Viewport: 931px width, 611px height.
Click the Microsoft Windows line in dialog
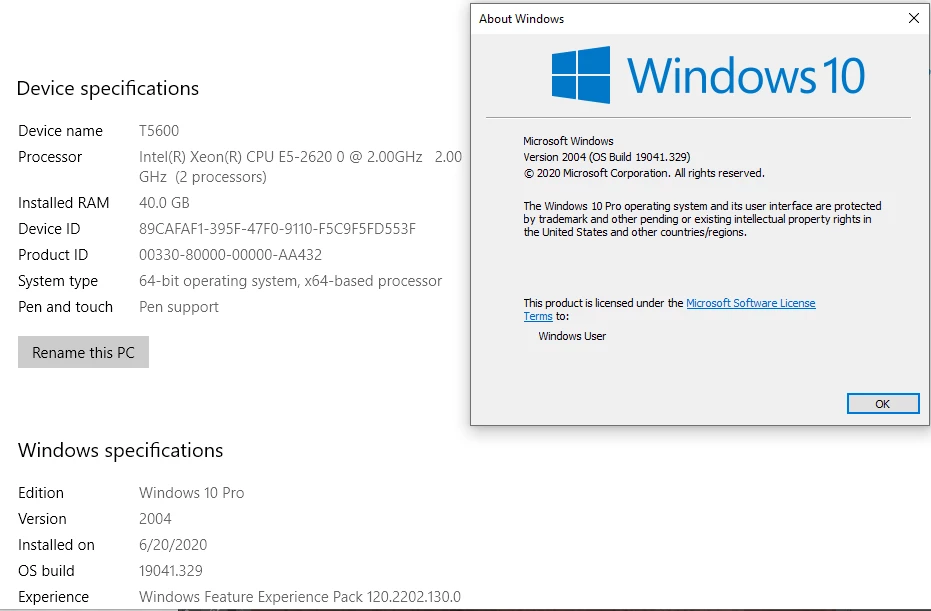pyautogui.click(x=568, y=141)
